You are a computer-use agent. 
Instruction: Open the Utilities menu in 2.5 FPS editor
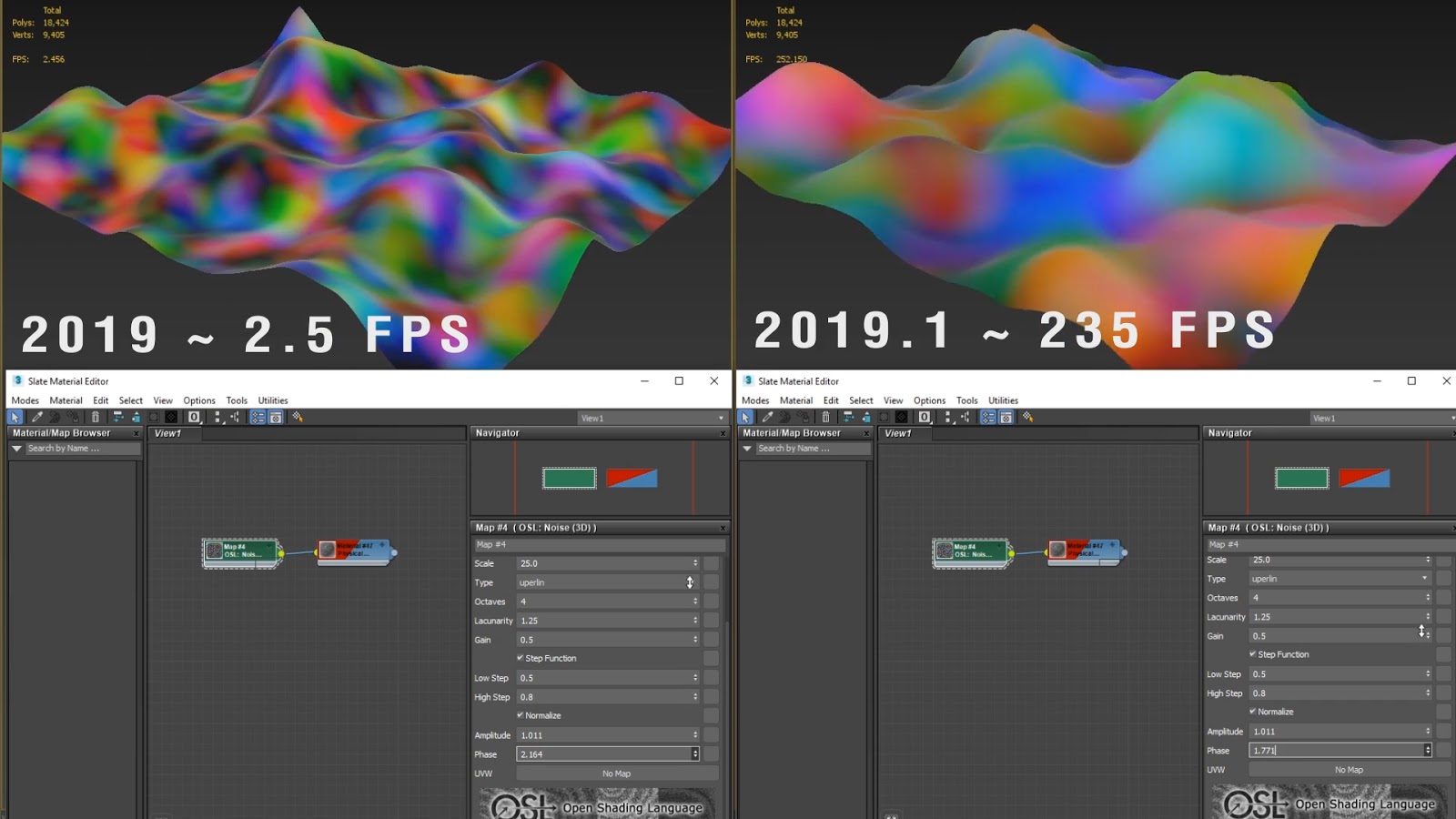pos(273,400)
